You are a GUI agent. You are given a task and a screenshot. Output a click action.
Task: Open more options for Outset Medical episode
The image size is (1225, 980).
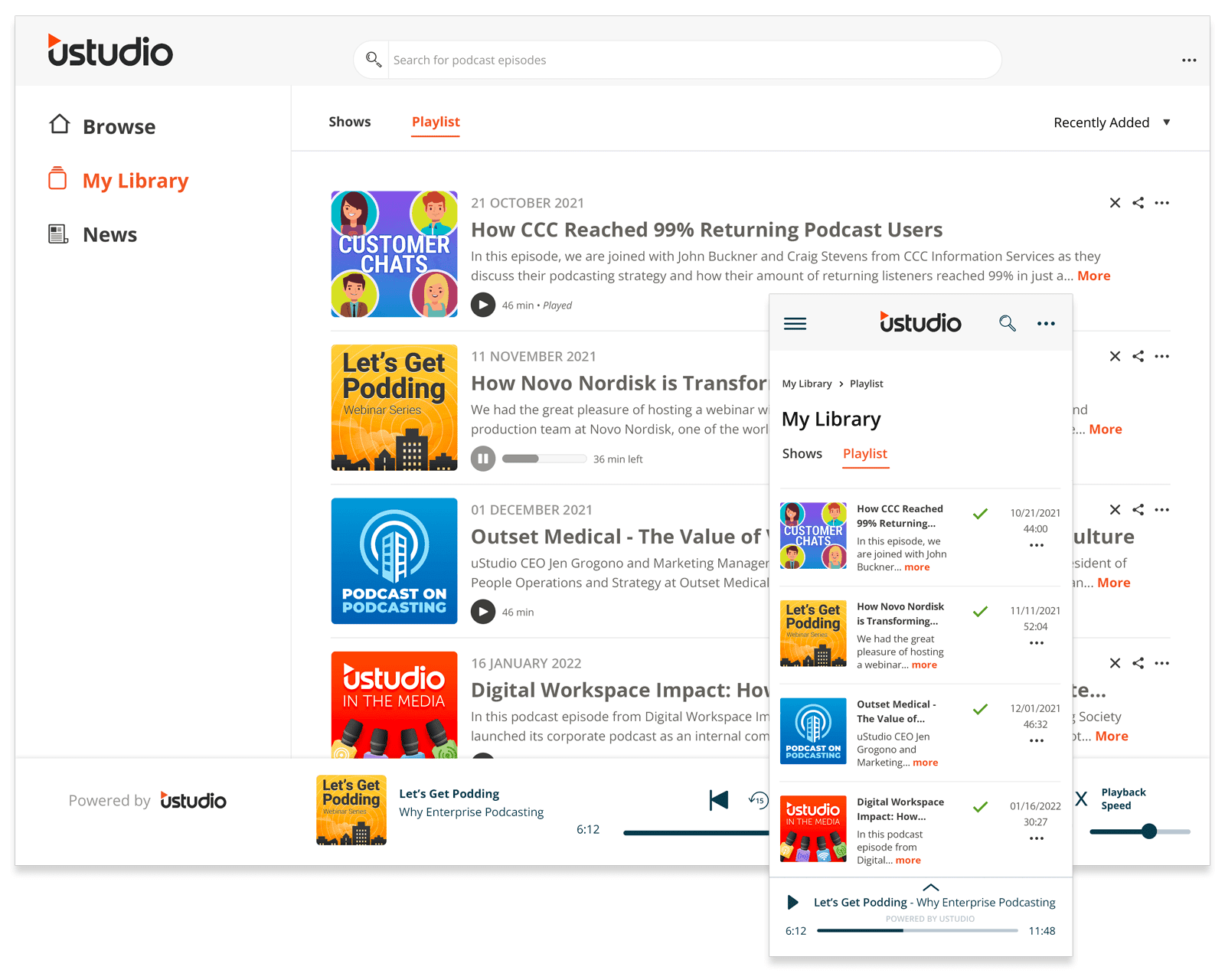click(x=1162, y=510)
